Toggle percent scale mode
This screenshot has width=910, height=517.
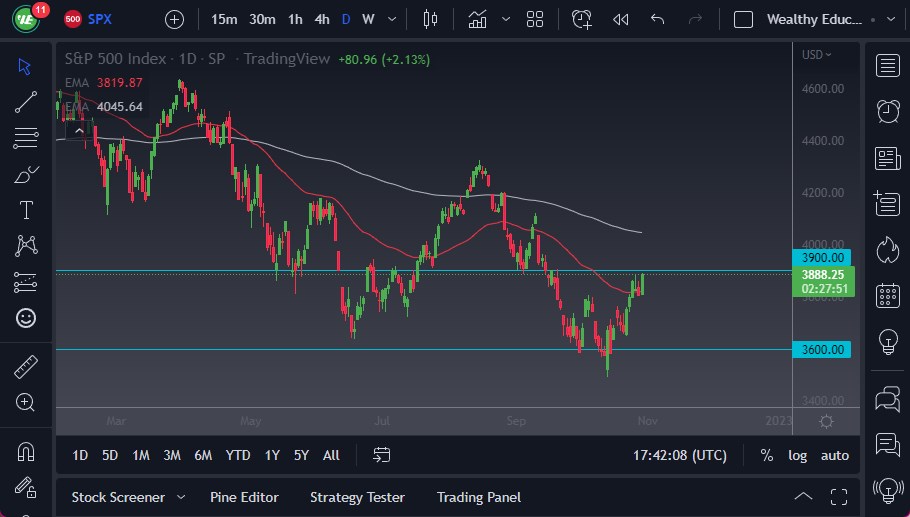tap(766, 455)
